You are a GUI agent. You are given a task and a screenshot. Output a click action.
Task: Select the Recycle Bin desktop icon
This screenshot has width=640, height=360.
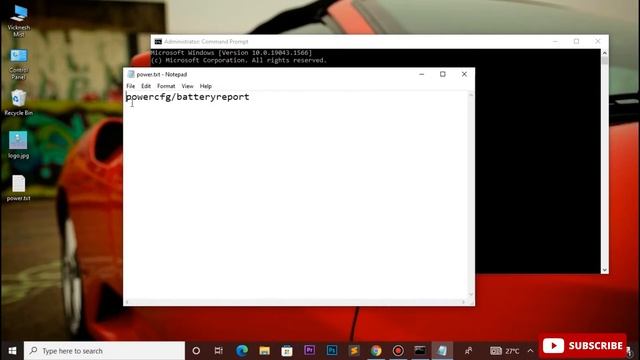(x=19, y=103)
